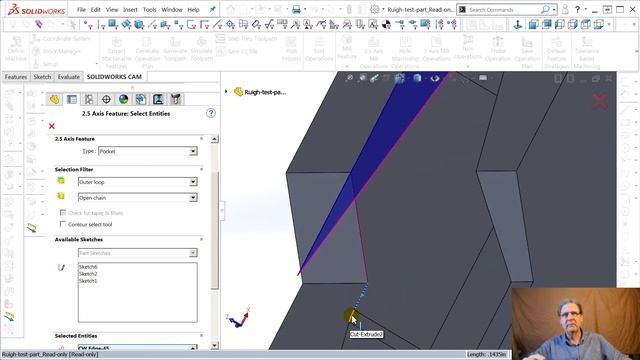Open the CAM operation tree tab

[158, 99]
